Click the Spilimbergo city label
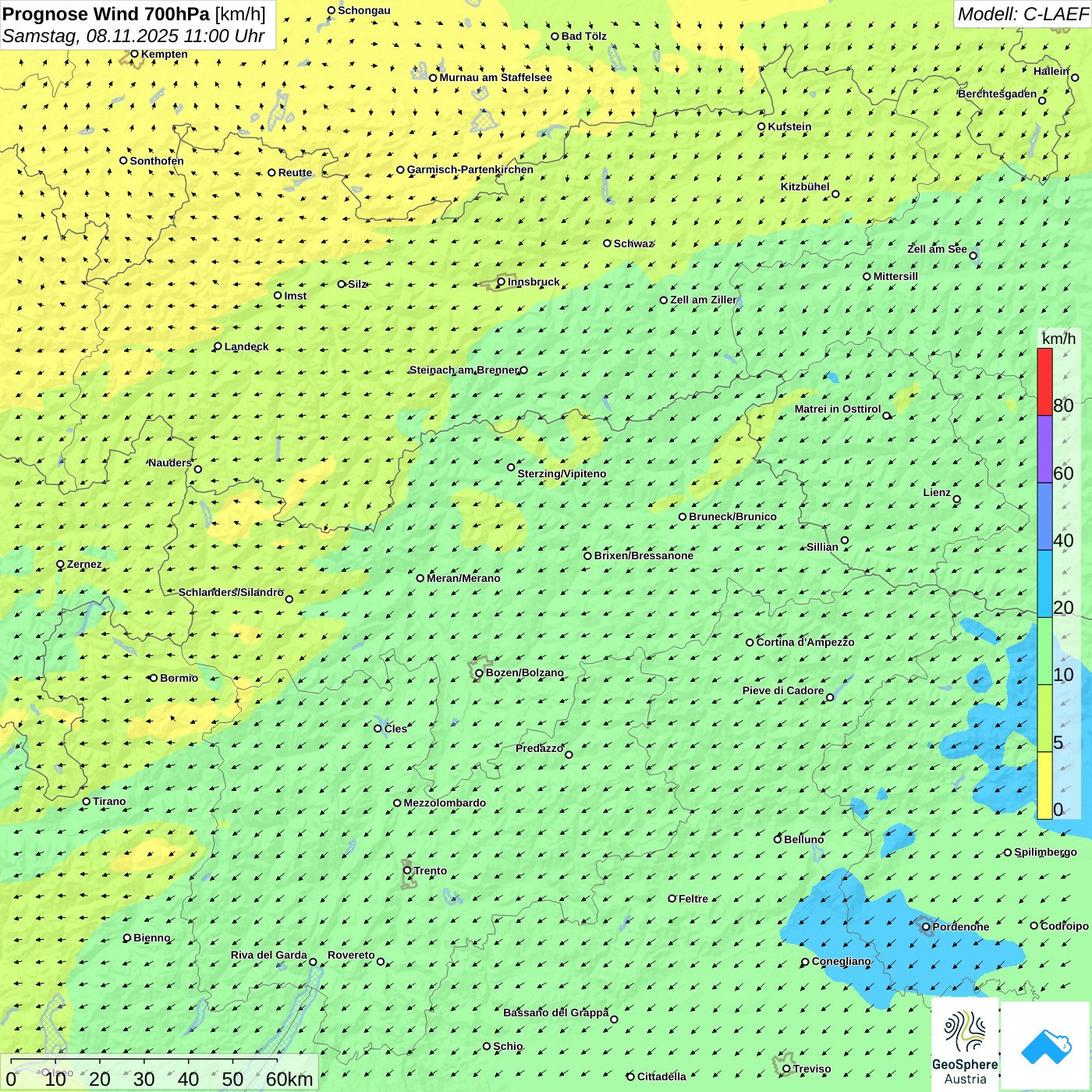The height and width of the screenshot is (1092, 1092). [x=1045, y=852]
